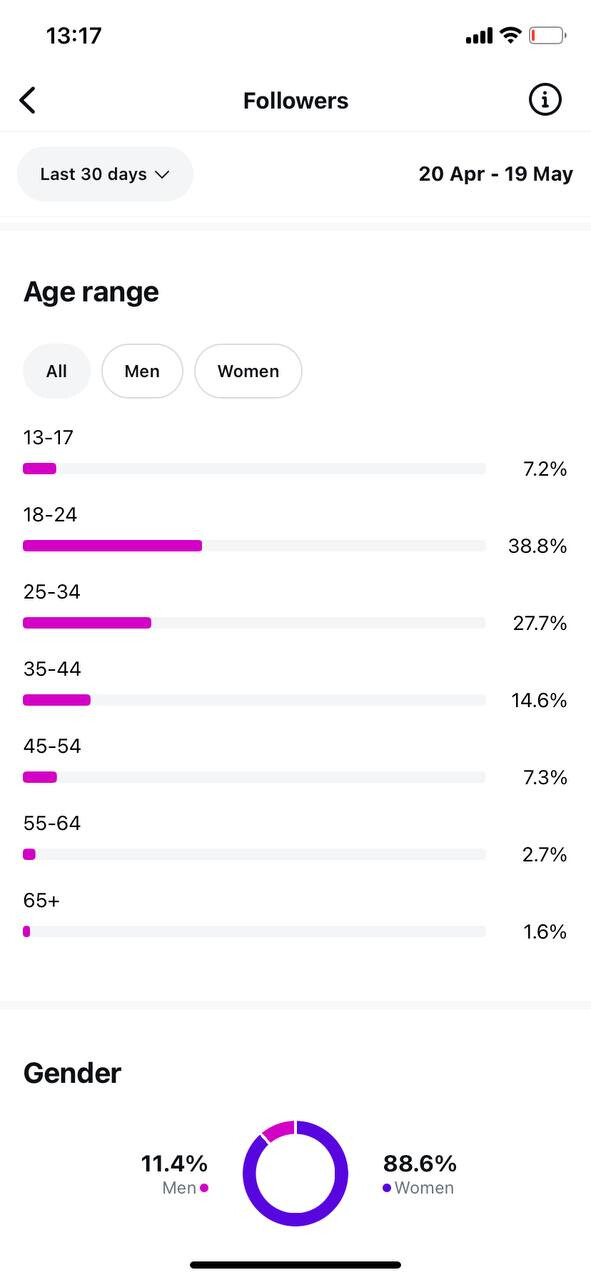Tap the battery status icon
This screenshot has height=1280, width=591.
[548, 36]
